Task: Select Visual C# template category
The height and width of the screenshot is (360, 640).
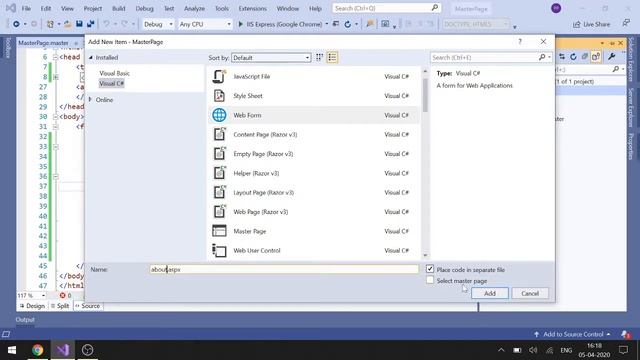Action: pyautogui.click(x=111, y=83)
